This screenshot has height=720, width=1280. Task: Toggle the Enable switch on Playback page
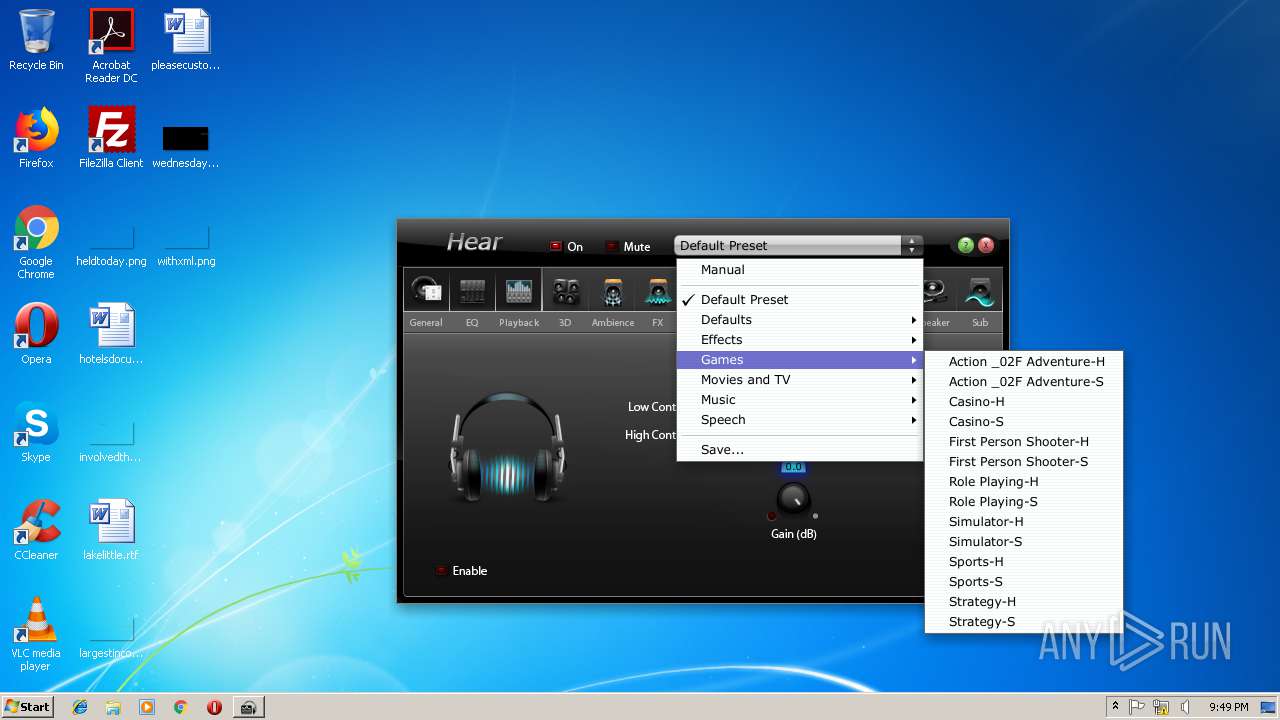pyautogui.click(x=441, y=571)
